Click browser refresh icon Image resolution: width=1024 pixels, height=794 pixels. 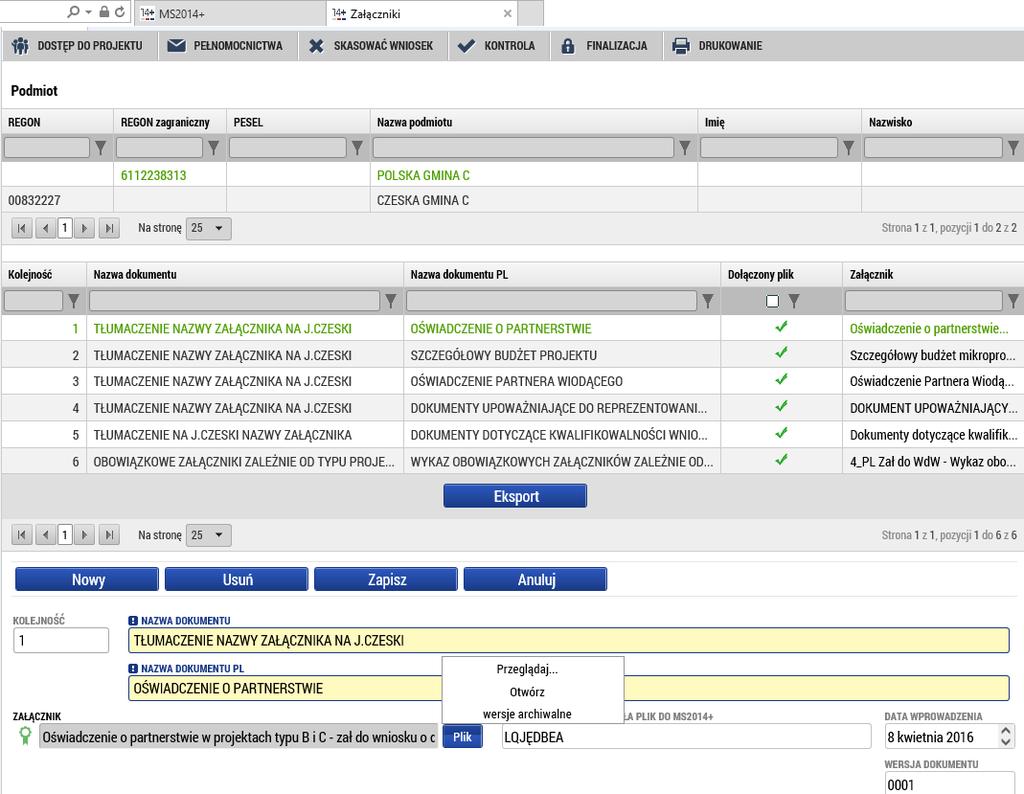pos(120,12)
